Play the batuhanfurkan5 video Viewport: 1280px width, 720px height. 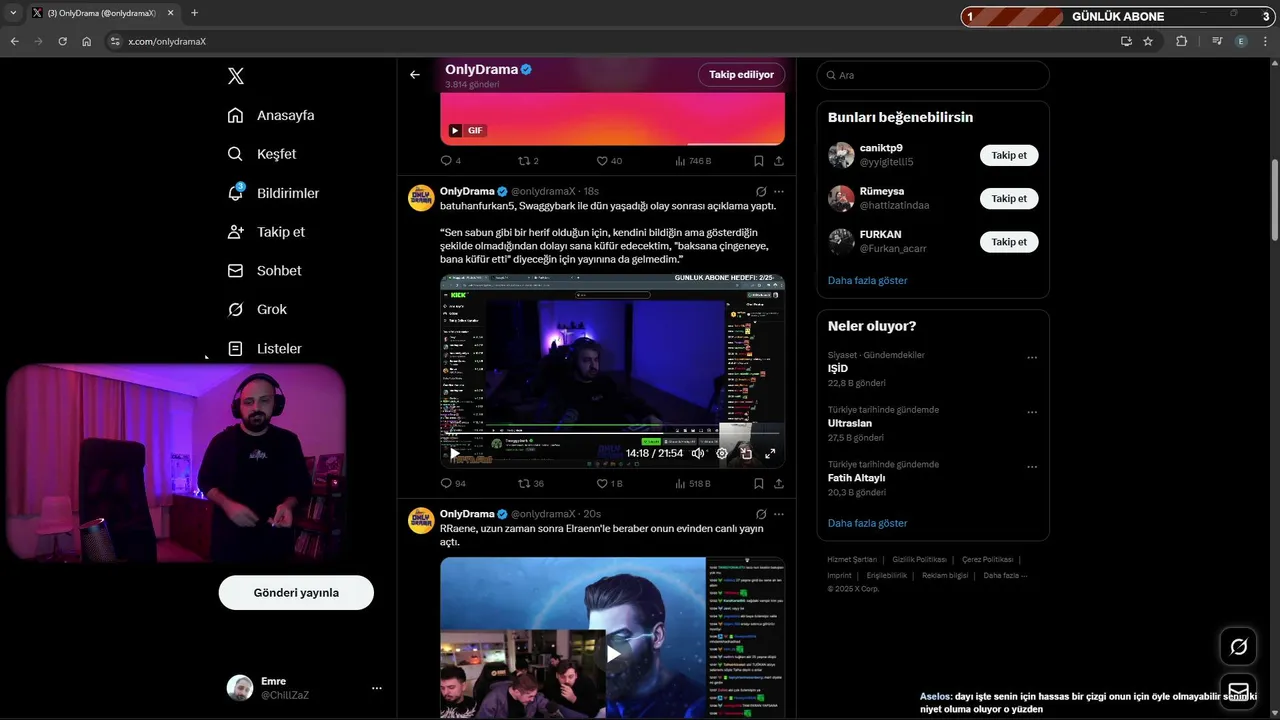pos(455,453)
